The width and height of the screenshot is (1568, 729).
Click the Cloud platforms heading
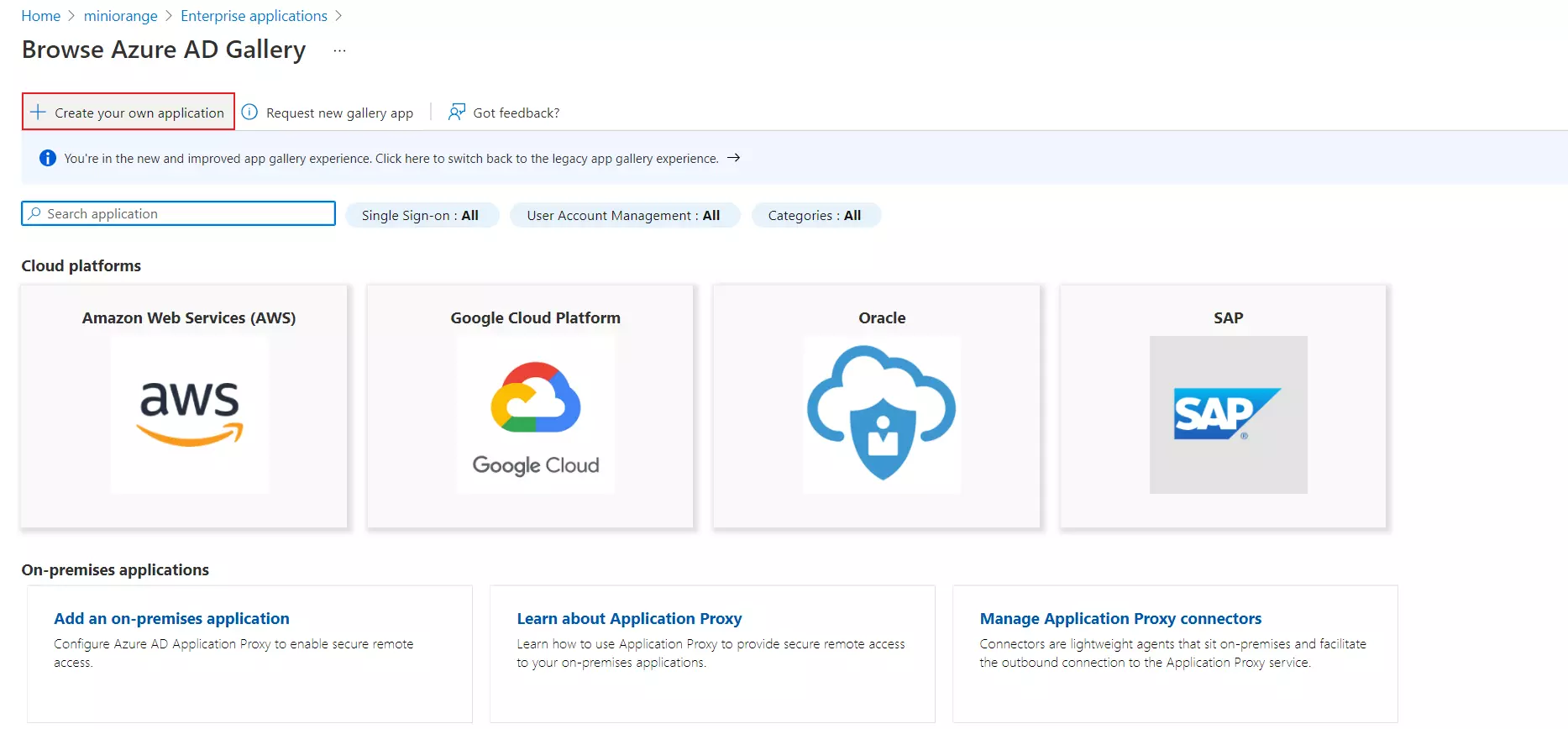(x=81, y=265)
